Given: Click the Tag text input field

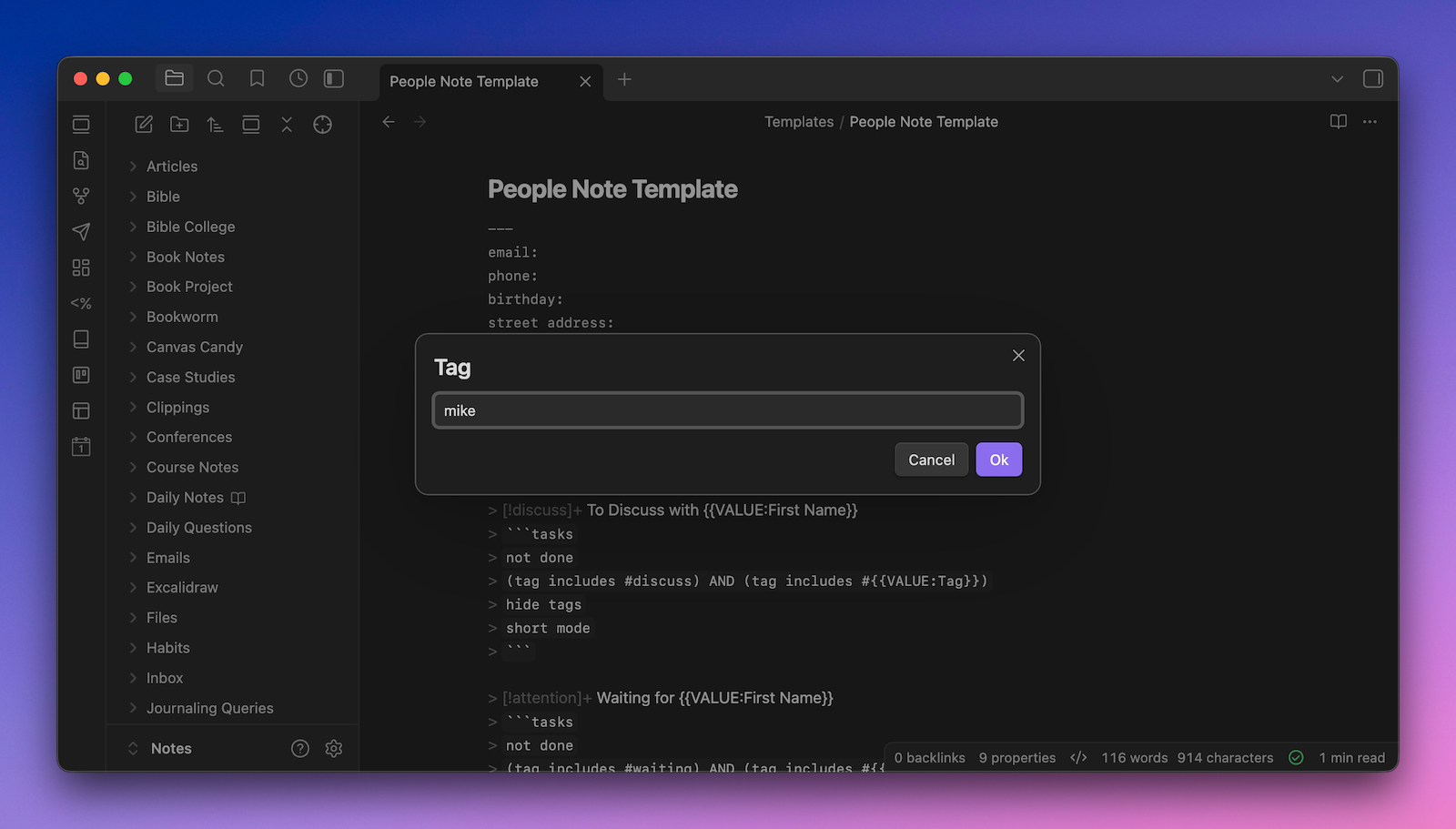Looking at the screenshot, I should point(727,410).
